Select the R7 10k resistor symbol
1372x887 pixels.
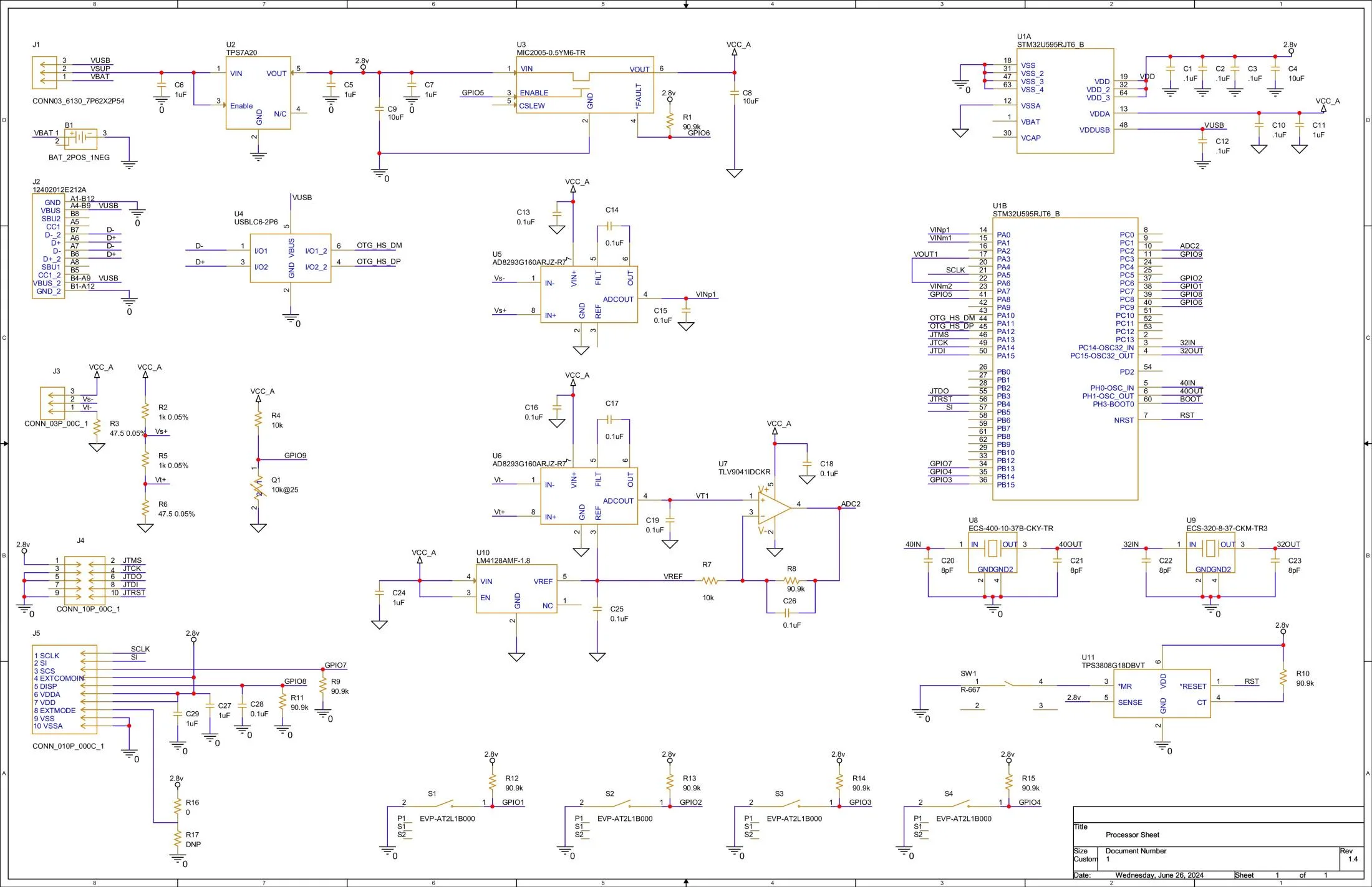coord(710,581)
